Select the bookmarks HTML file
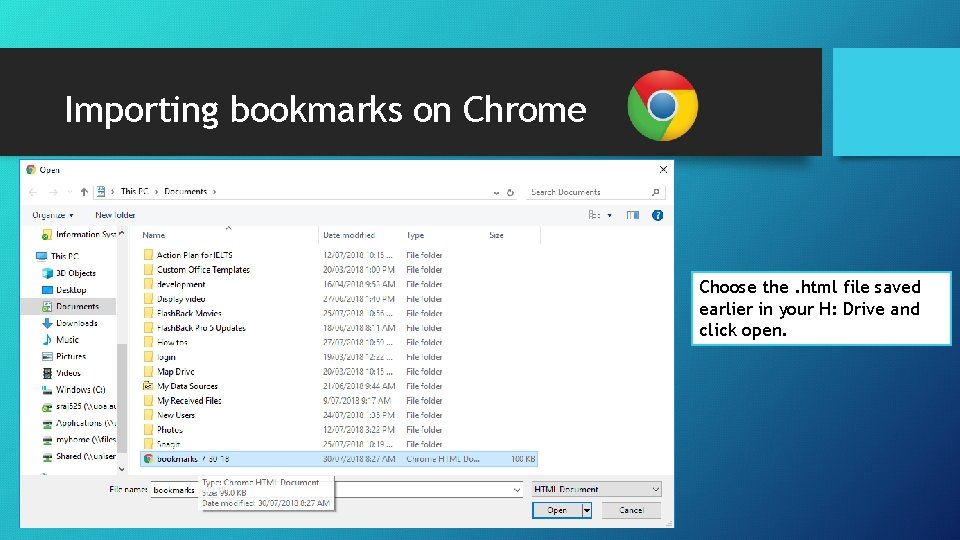960x540 pixels. [339, 459]
